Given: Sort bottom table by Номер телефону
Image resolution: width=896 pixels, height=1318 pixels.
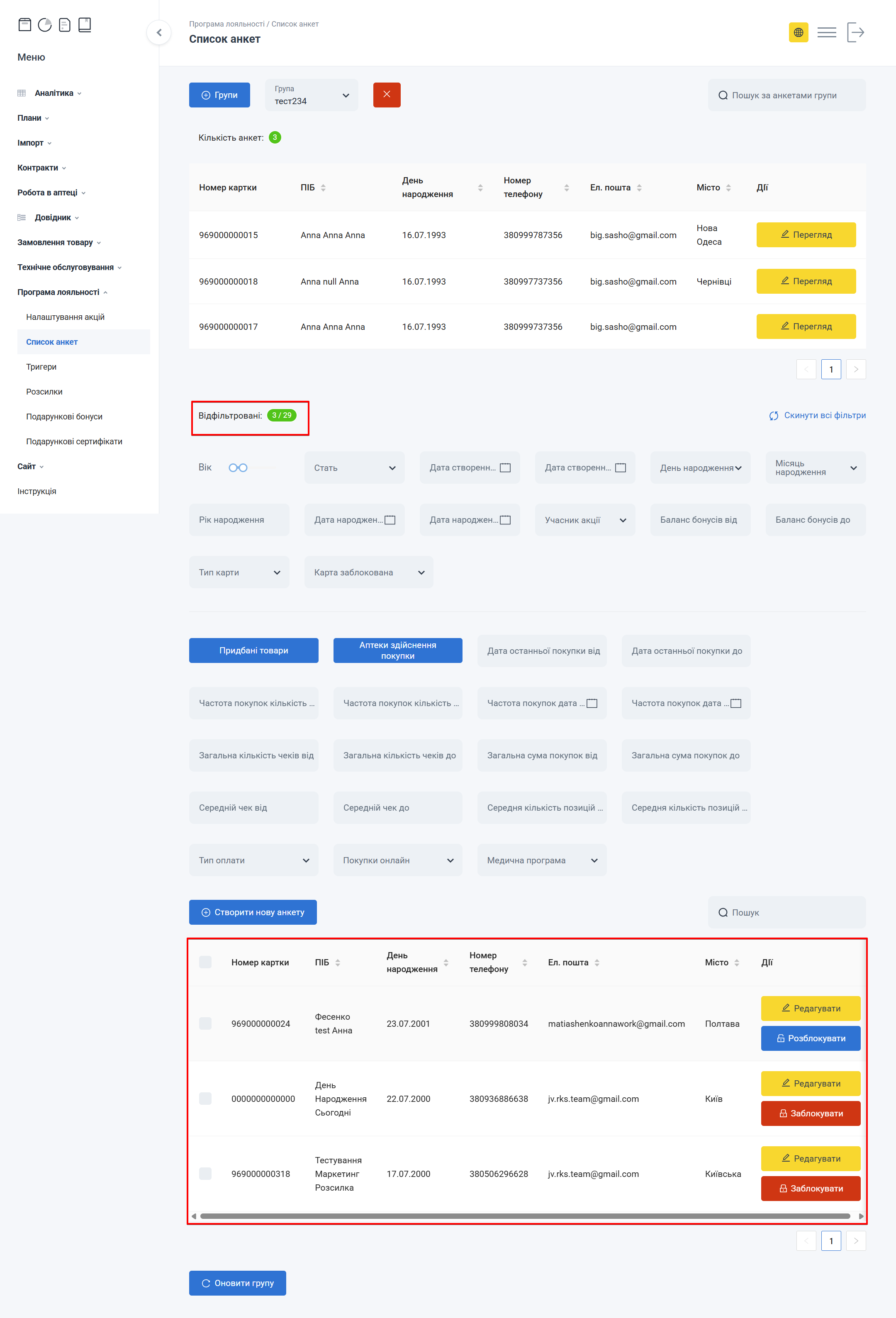Looking at the screenshot, I should (x=525, y=962).
